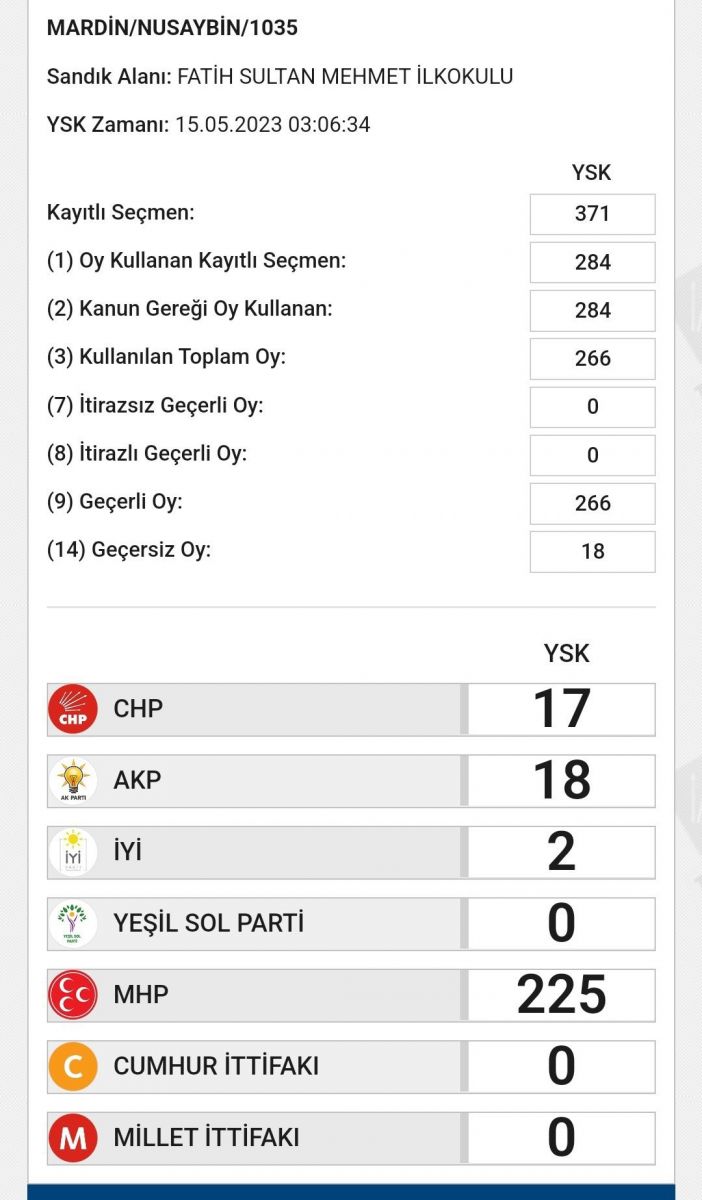Select the AKP vote count 18
The height and width of the screenshot is (1200, 702).
click(561, 780)
